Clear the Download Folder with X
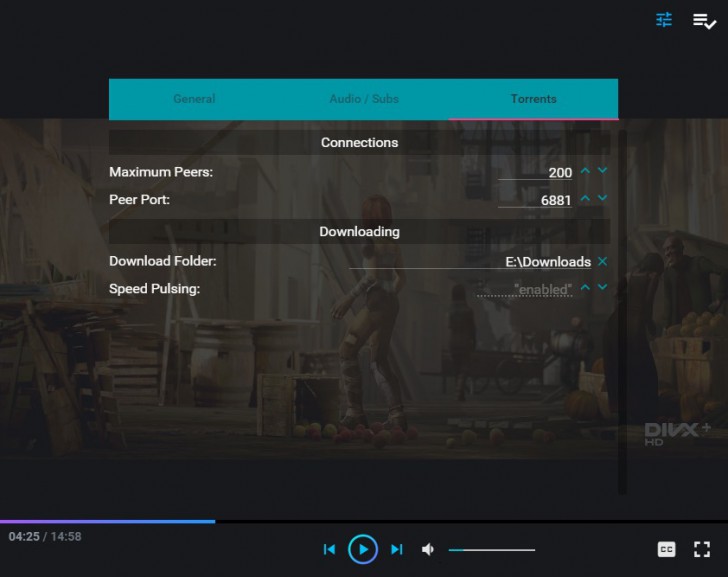This screenshot has width=728, height=577. [603, 261]
